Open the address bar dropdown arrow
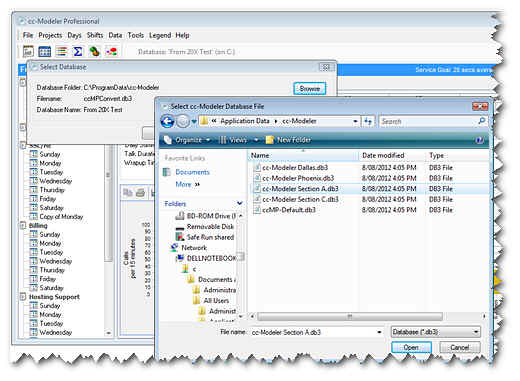Viewport: 520px width, 381px height. (x=355, y=121)
